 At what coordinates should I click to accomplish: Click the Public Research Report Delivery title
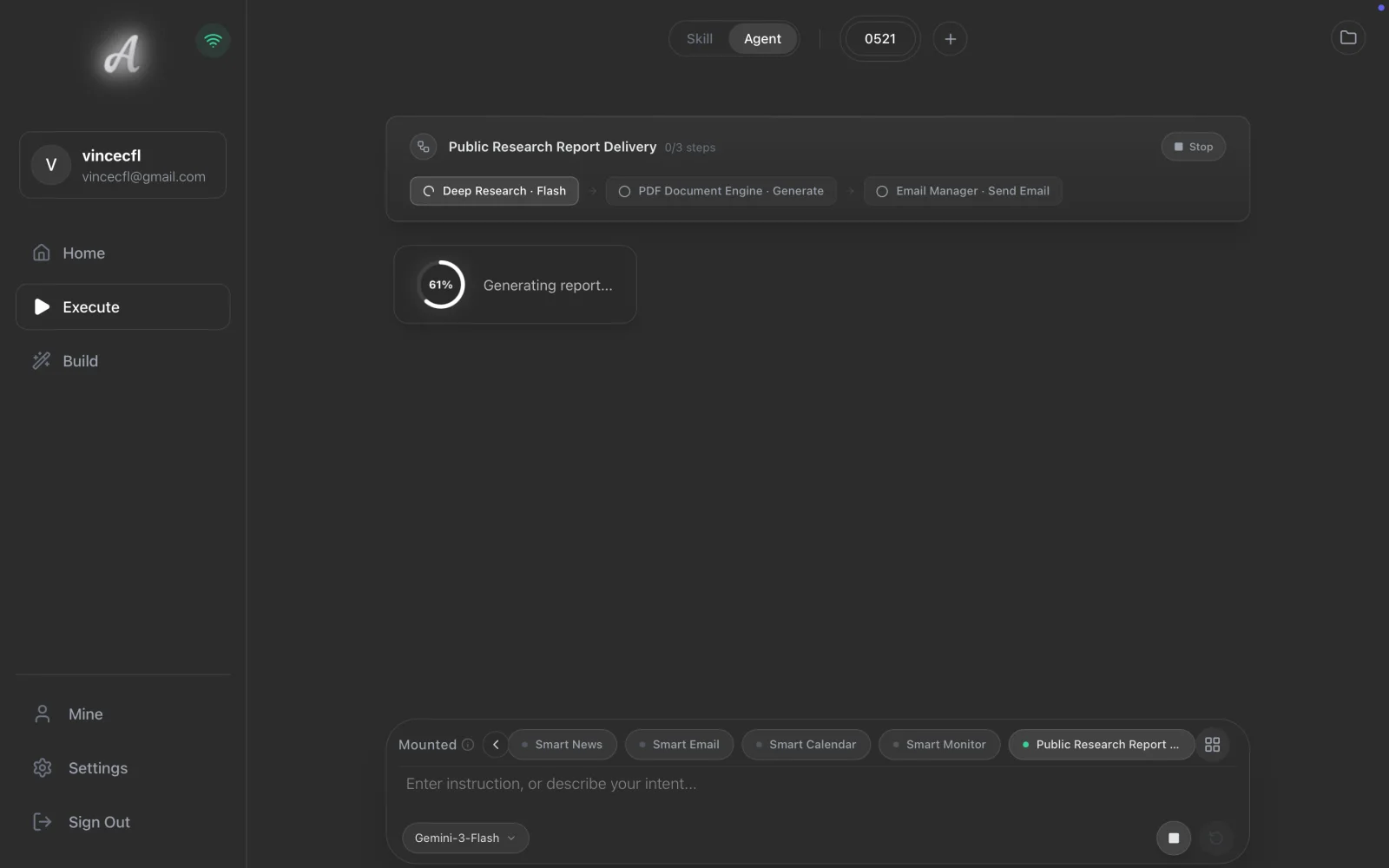(x=552, y=147)
